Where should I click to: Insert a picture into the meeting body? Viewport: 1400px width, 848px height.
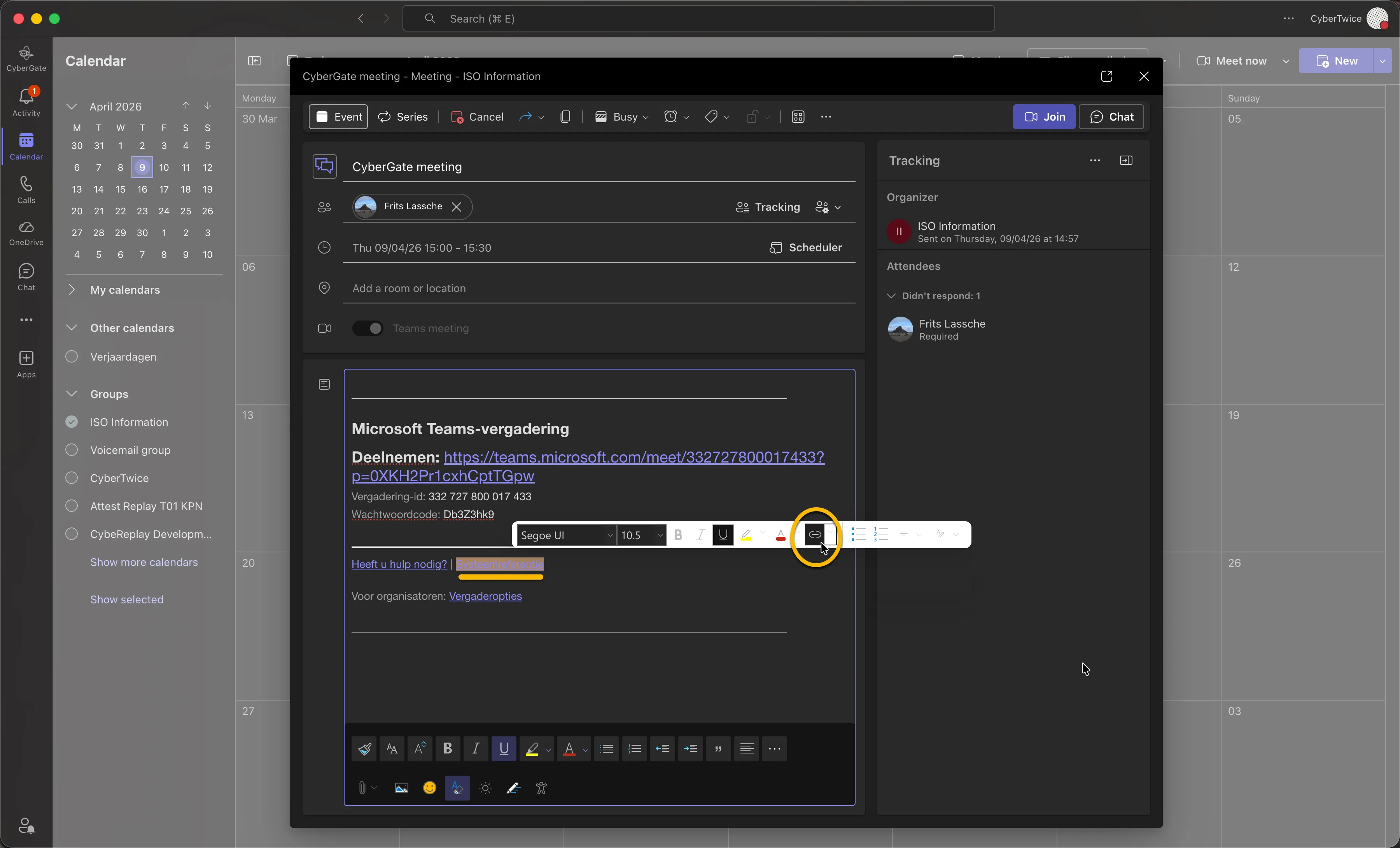tap(402, 788)
